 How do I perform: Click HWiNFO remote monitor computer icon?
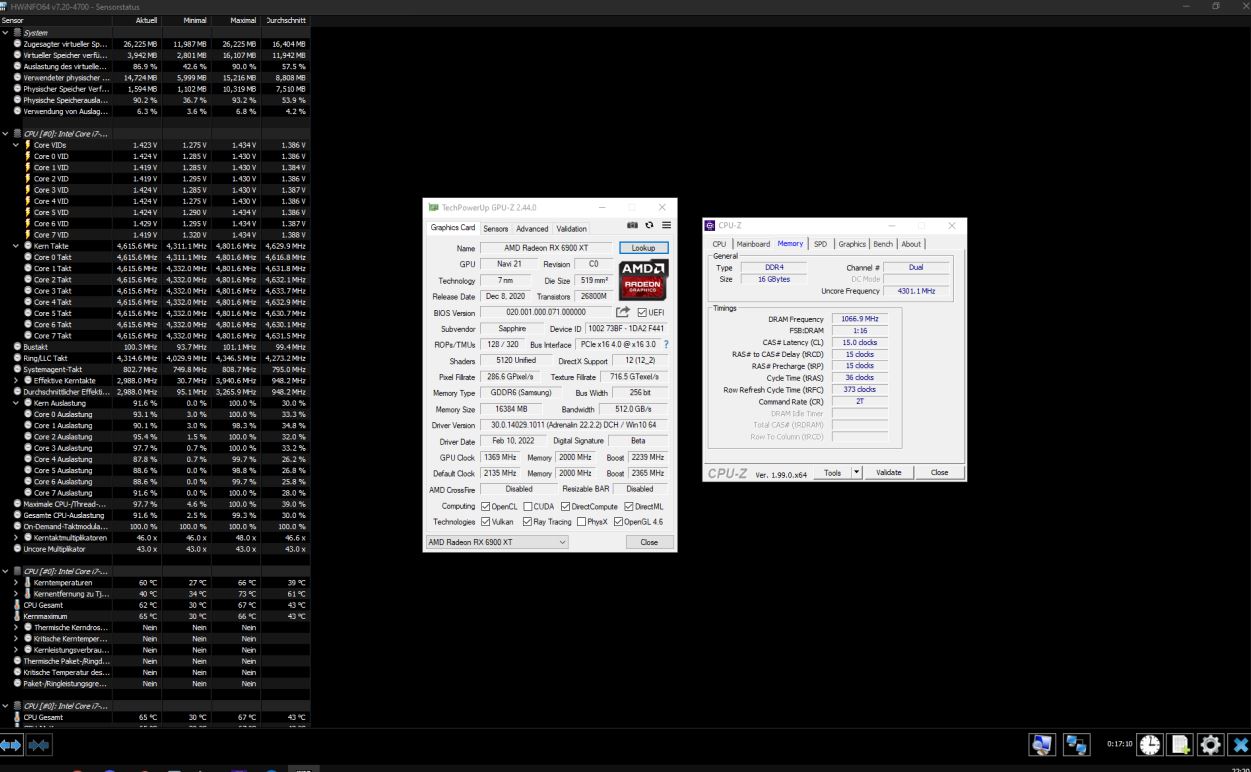coord(1043,744)
